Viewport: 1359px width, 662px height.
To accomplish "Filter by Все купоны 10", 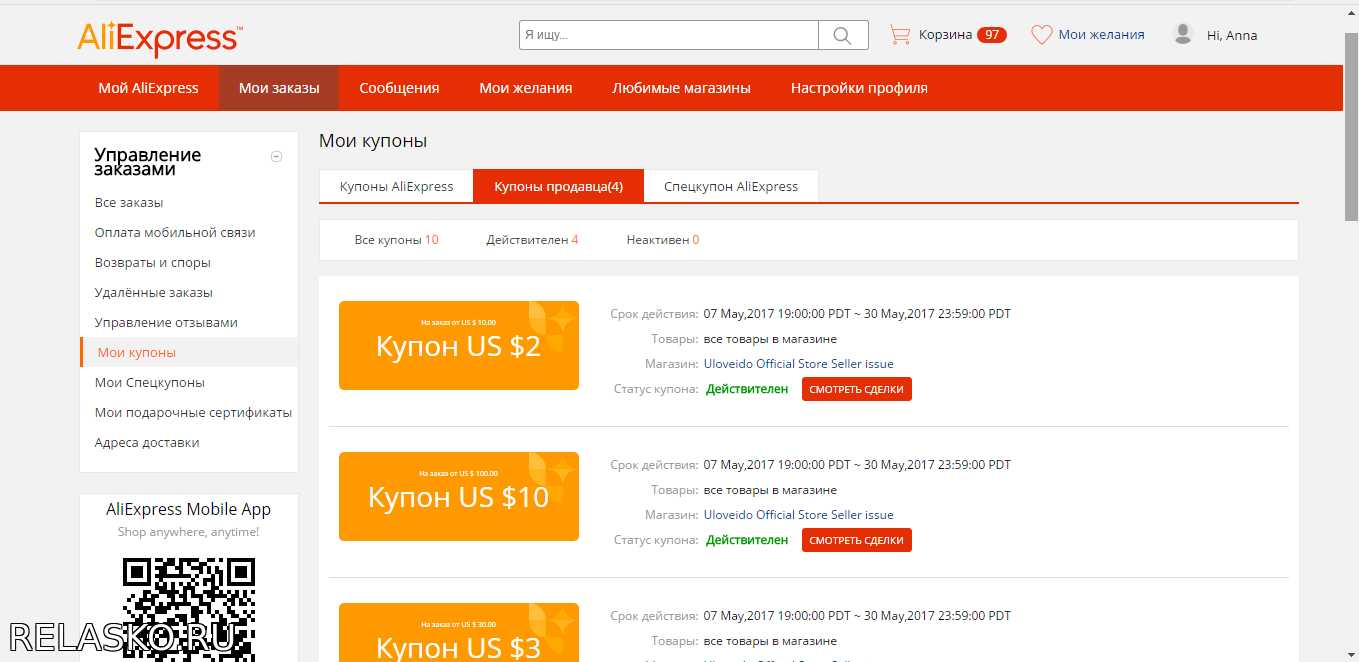I will point(396,240).
